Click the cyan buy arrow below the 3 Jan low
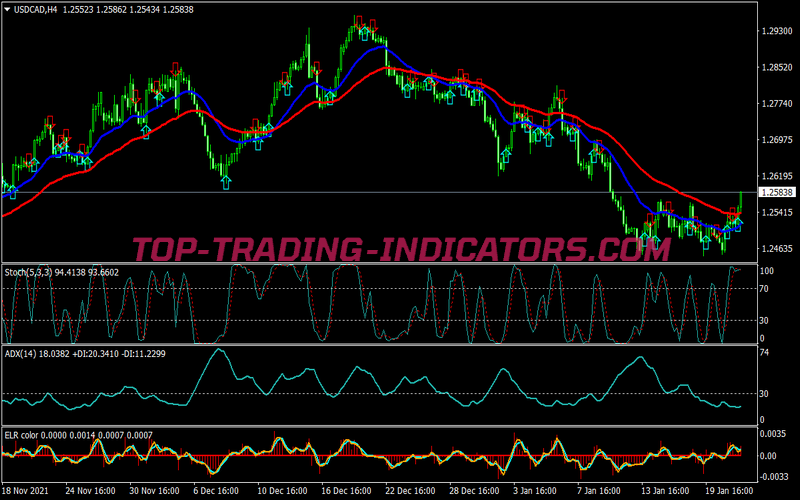 506,155
